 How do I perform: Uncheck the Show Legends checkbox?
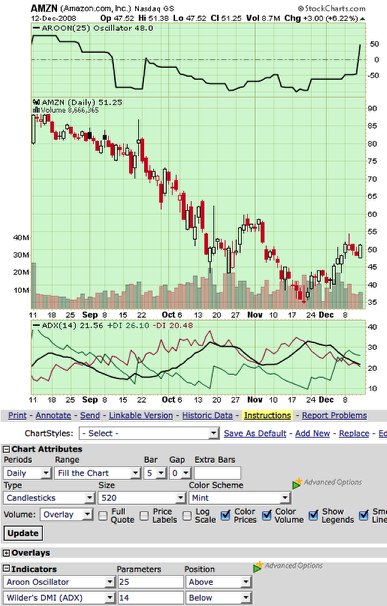[x=314, y=515]
